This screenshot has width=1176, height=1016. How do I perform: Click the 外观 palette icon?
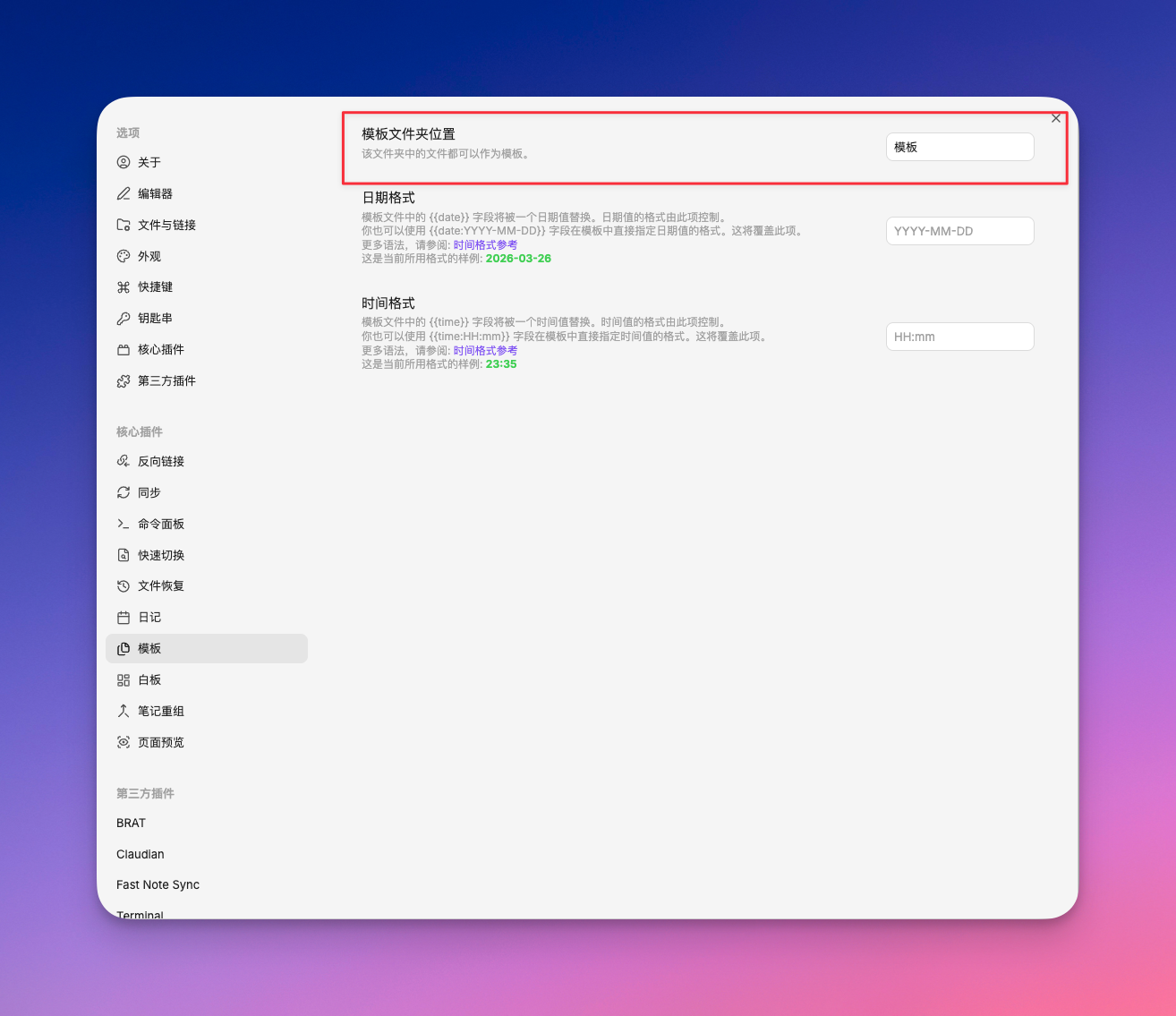coord(124,256)
